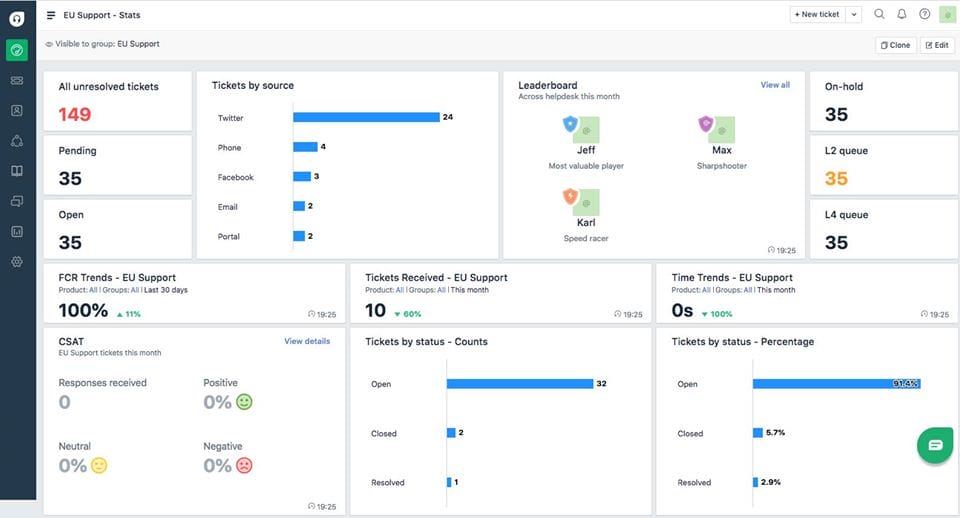960x518 pixels.
Task: Click the Clone dashboard button
Action: [895, 45]
